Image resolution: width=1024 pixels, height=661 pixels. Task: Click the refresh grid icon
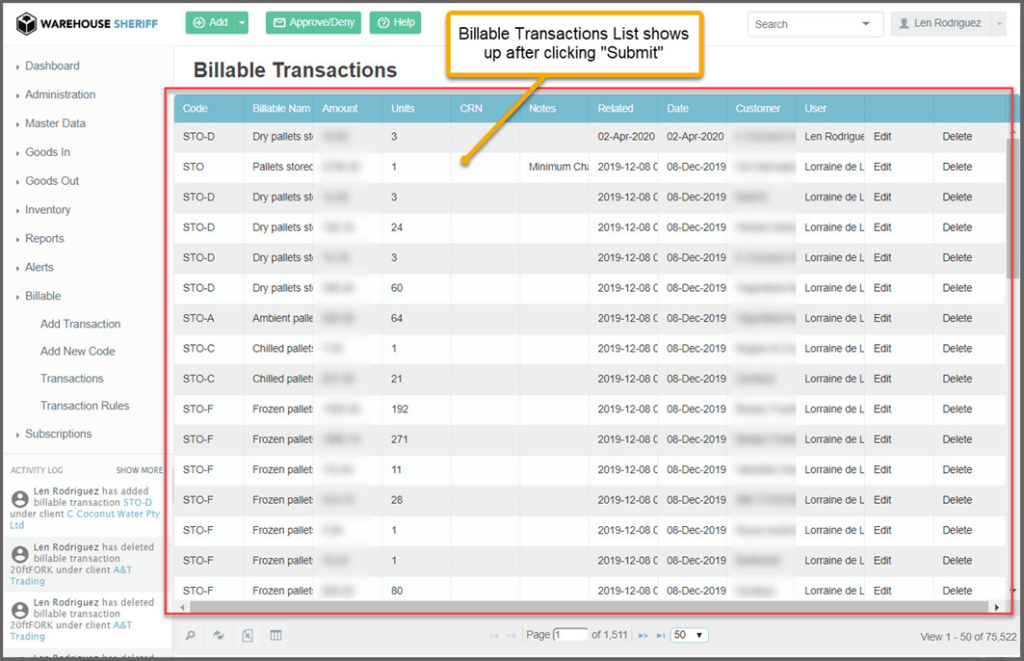(x=219, y=635)
